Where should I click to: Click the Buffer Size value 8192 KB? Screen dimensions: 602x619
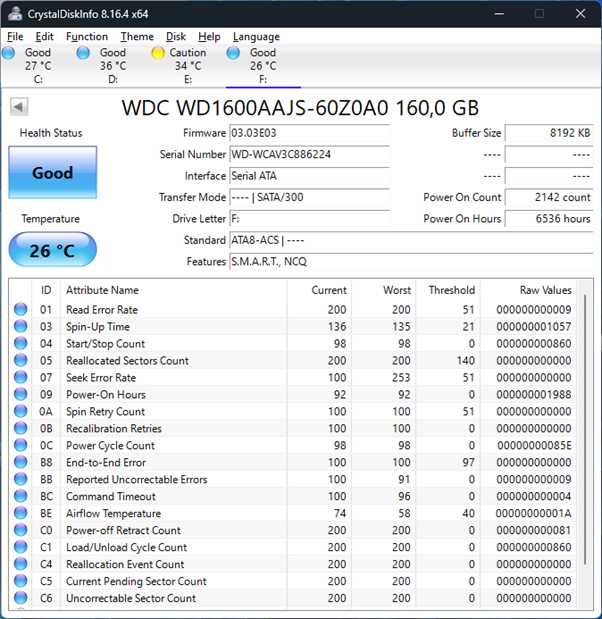point(549,133)
